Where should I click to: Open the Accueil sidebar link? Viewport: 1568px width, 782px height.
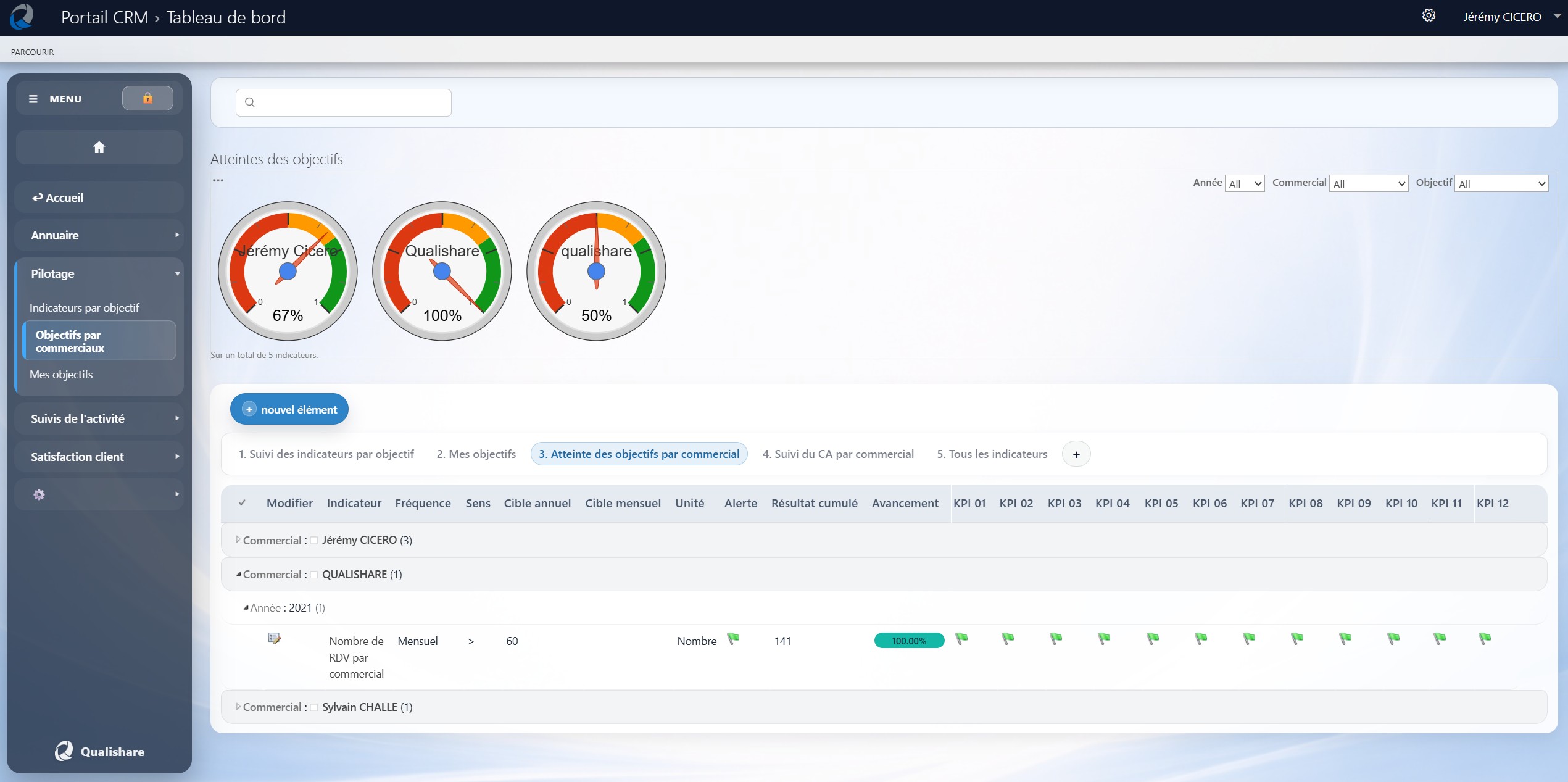99,198
